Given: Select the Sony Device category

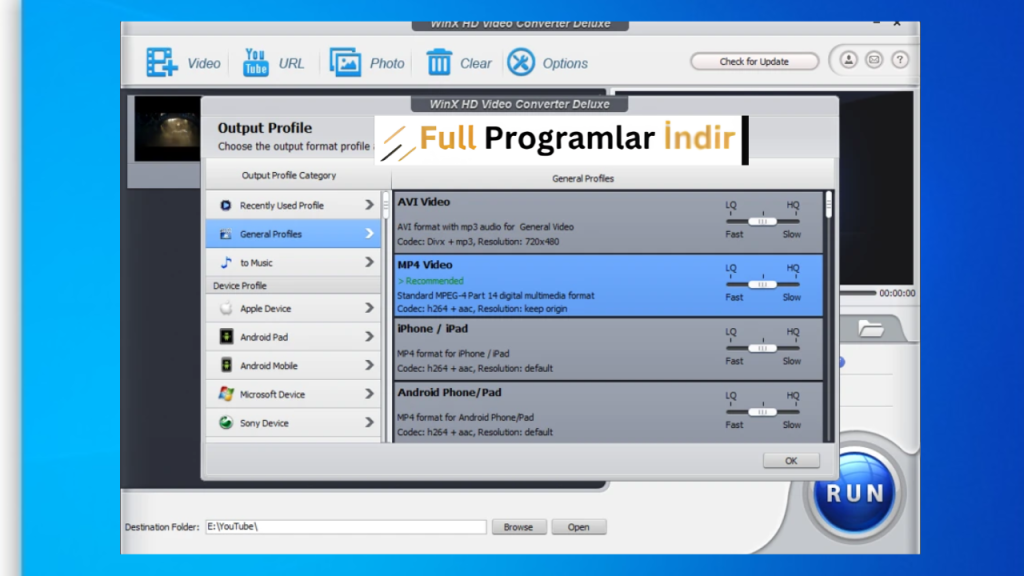Looking at the screenshot, I should [x=293, y=423].
